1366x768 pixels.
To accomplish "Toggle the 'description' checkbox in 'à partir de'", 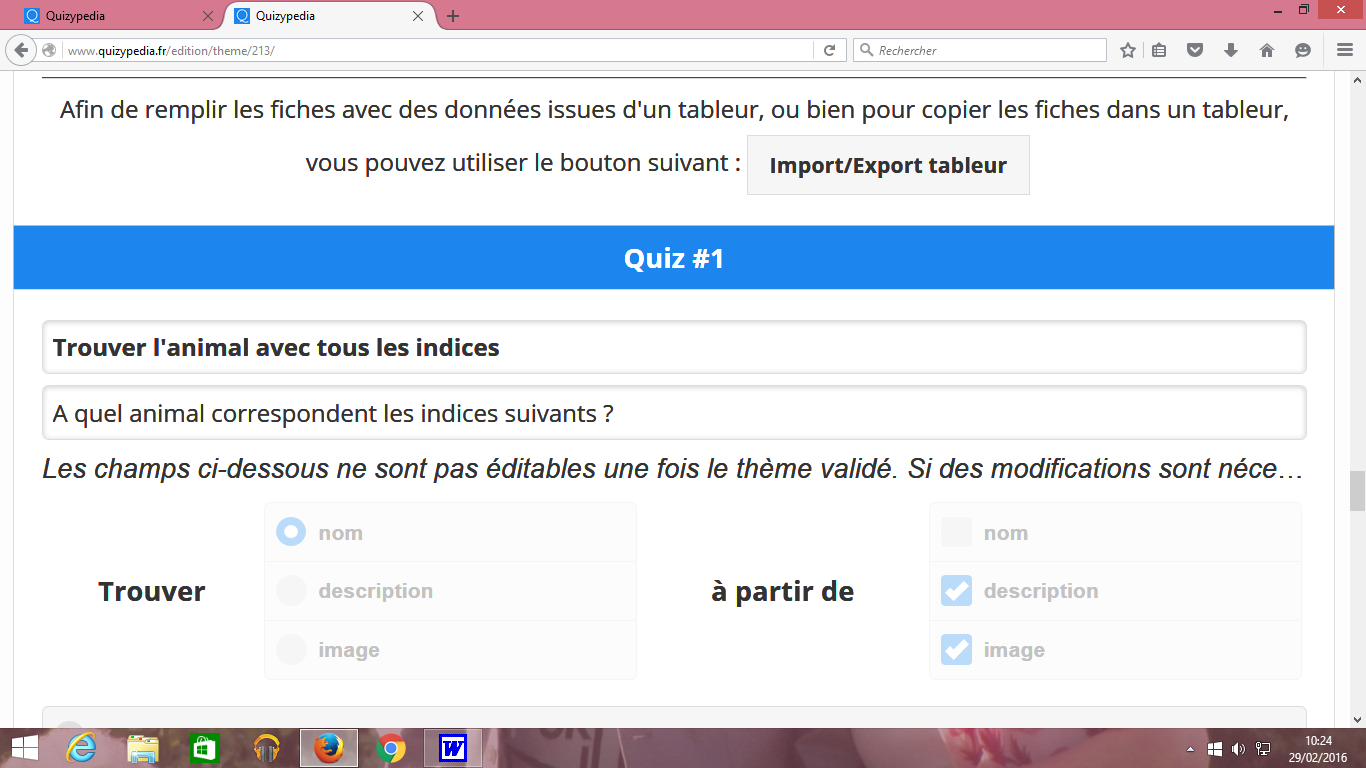I will tap(956, 591).
